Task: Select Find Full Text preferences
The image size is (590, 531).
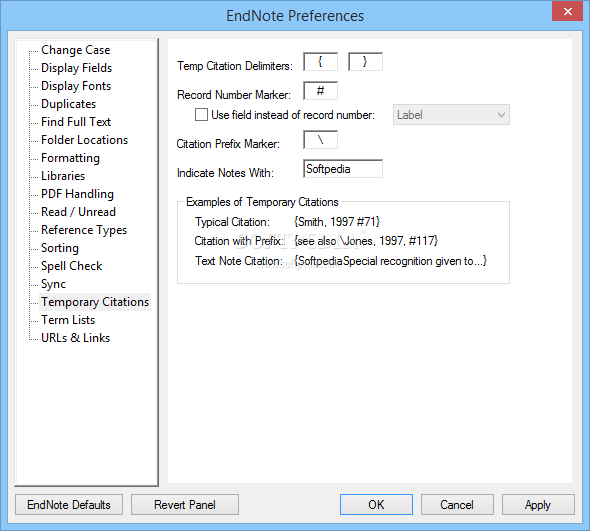Action: (76, 122)
